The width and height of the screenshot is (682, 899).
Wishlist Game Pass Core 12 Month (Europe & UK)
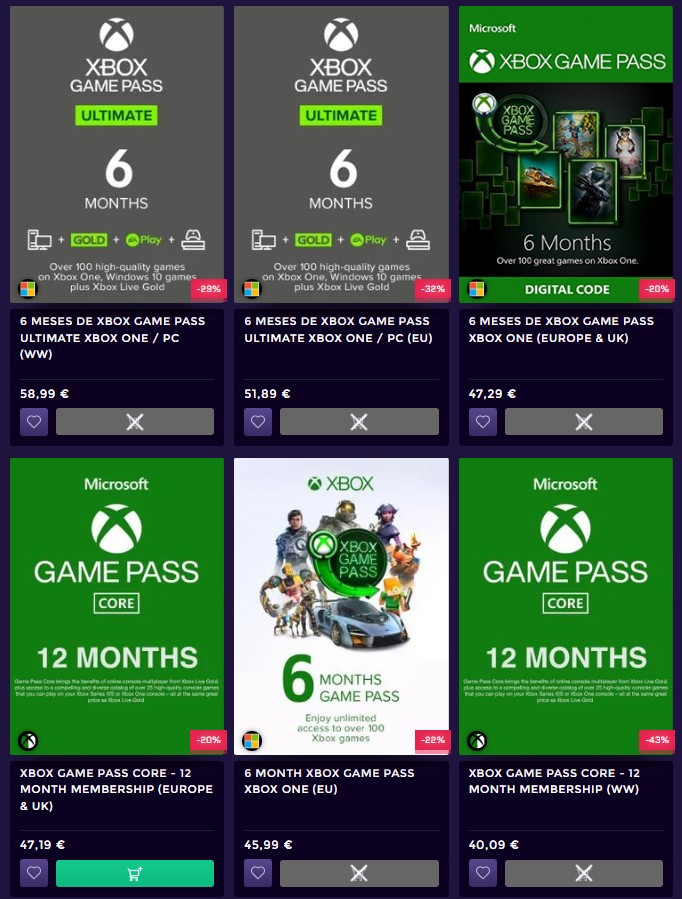point(34,873)
